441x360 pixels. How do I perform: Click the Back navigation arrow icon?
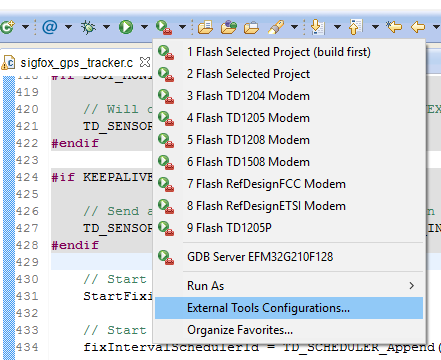click(x=418, y=27)
